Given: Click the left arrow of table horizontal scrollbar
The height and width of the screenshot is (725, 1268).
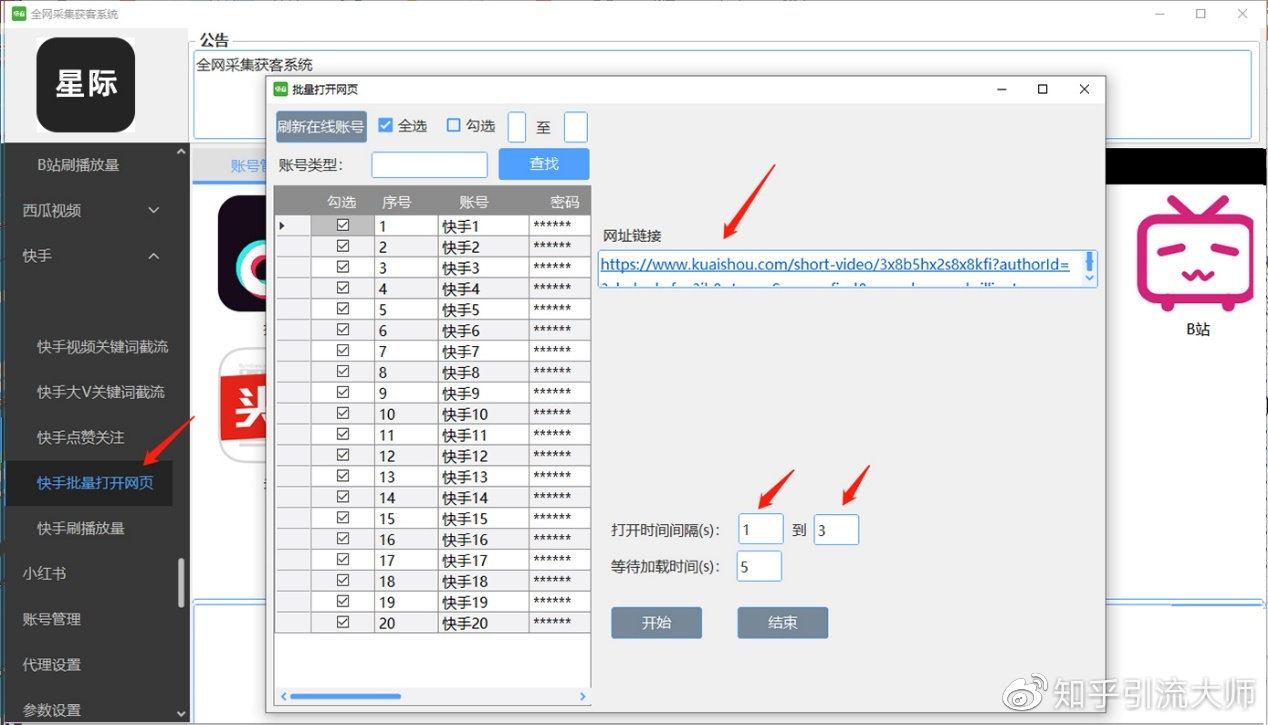Looking at the screenshot, I should coord(283,696).
